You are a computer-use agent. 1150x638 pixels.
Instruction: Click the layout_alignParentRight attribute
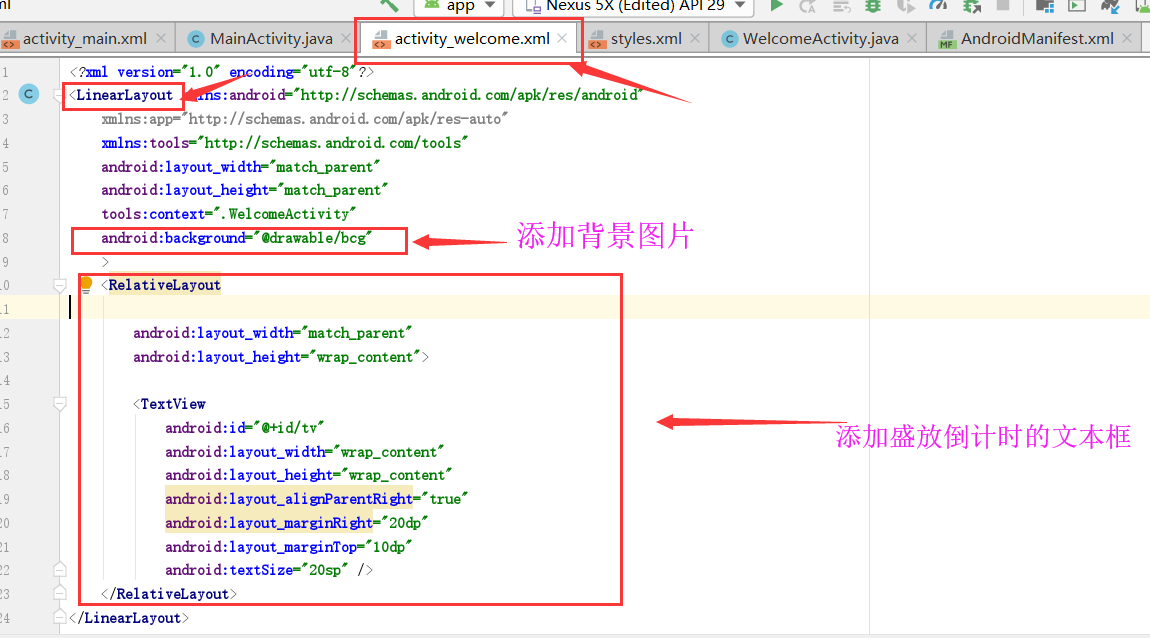pos(316,499)
